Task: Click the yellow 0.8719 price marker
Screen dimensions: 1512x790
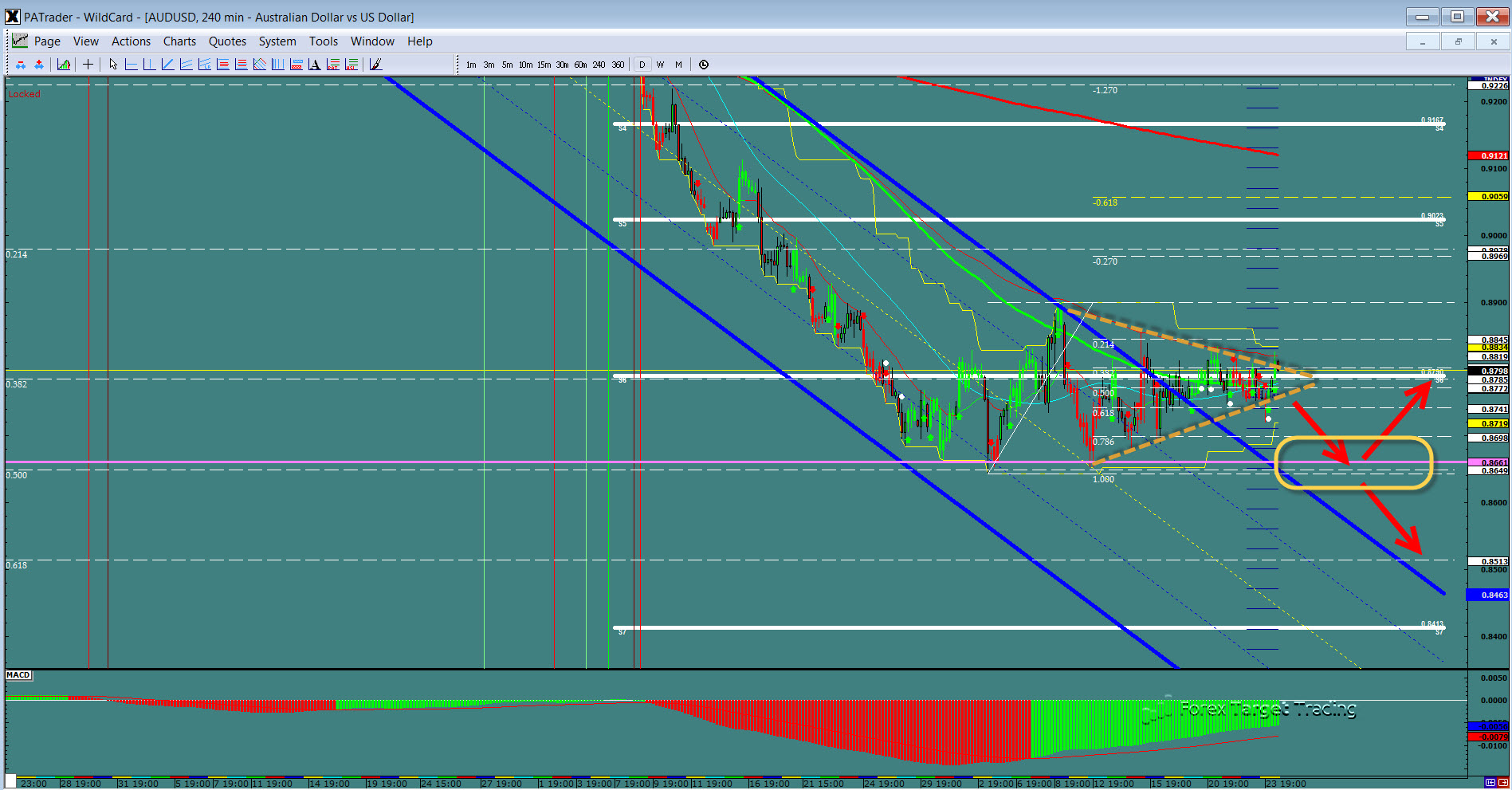Action: click(1488, 423)
